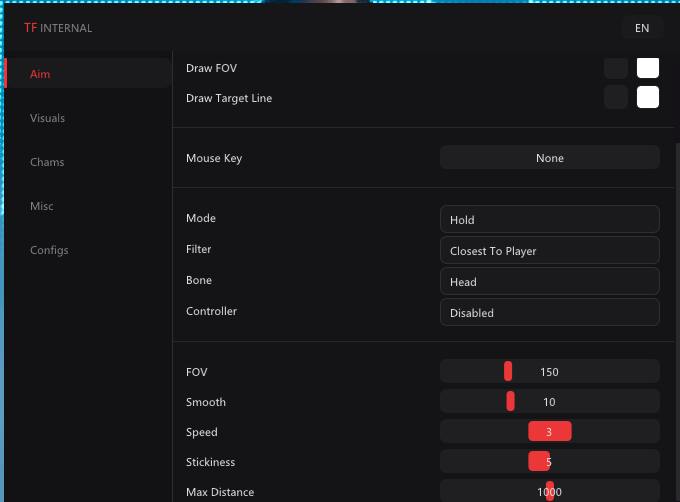This screenshot has width=680, height=502.
Task: Toggle the Draw FOV checkbox
Action: (616, 68)
